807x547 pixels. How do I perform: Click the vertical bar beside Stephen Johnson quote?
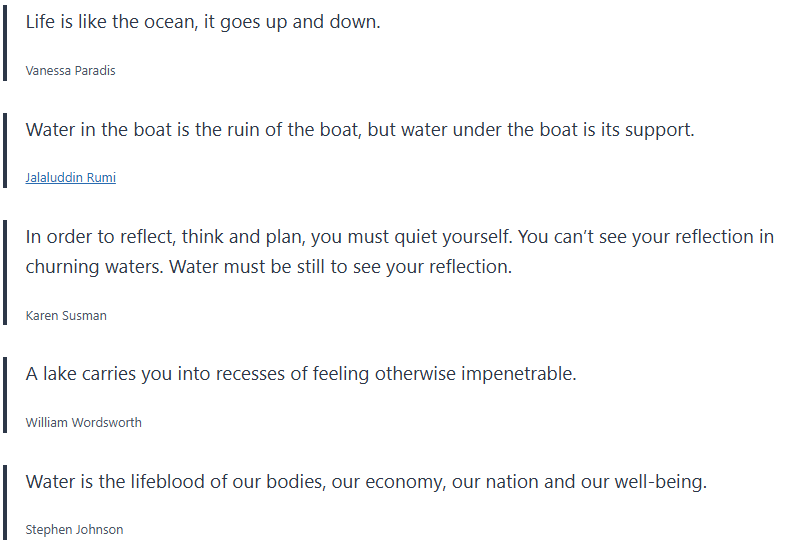tap(5, 503)
